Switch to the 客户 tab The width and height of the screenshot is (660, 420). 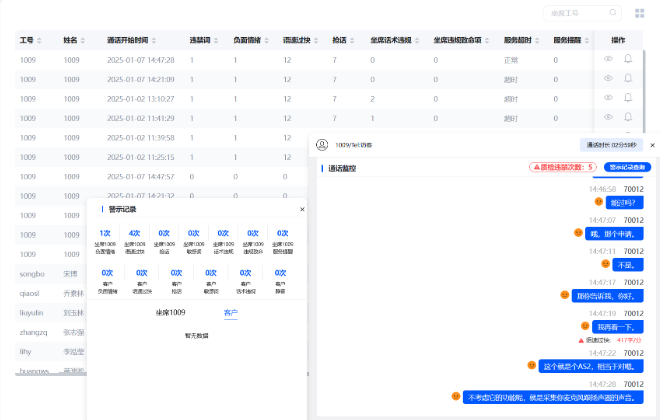click(x=231, y=313)
